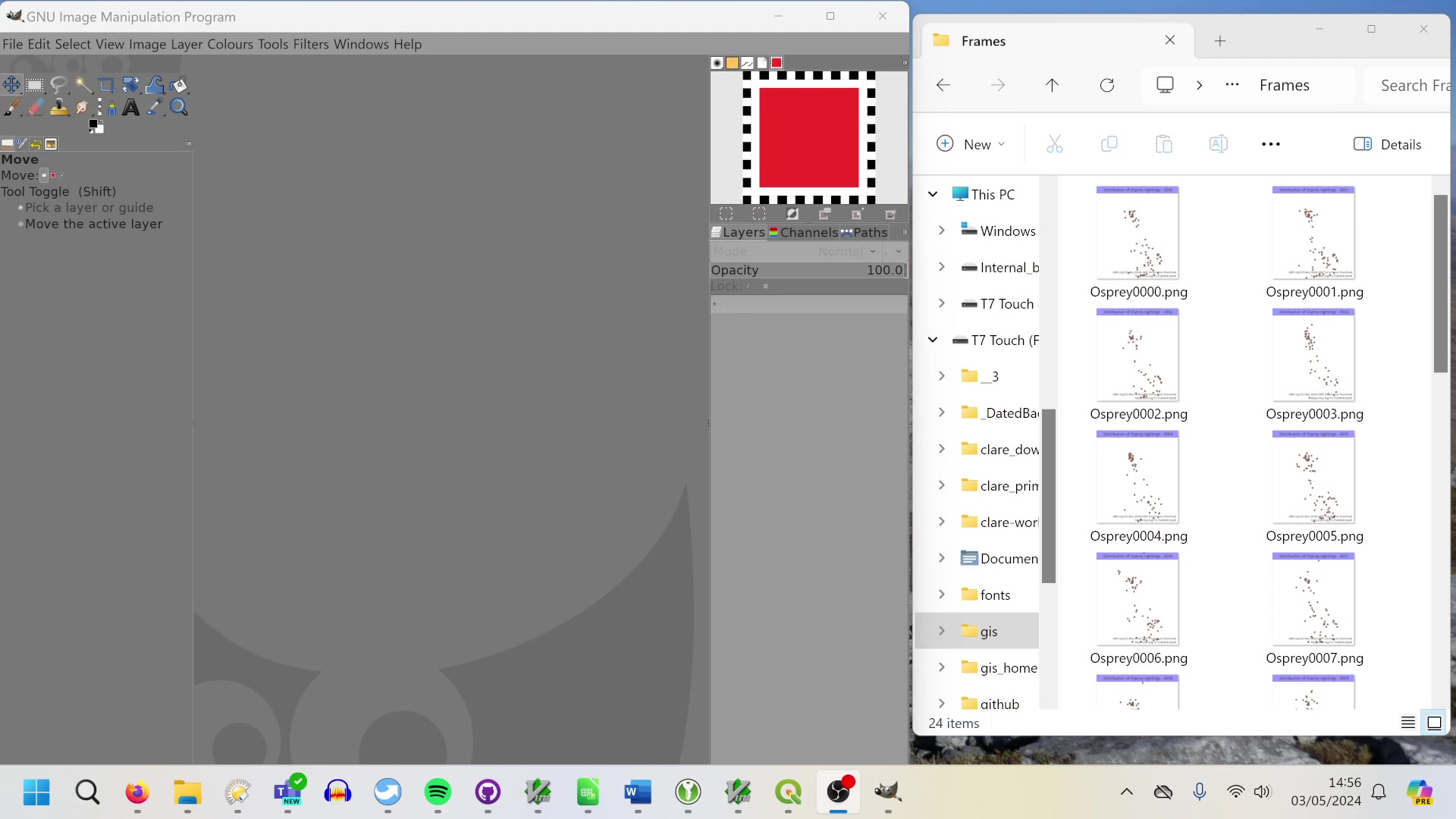Activate the Crop tool
Image resolution: width=1456 pixels, height=819 pixels.
[106, 85]
